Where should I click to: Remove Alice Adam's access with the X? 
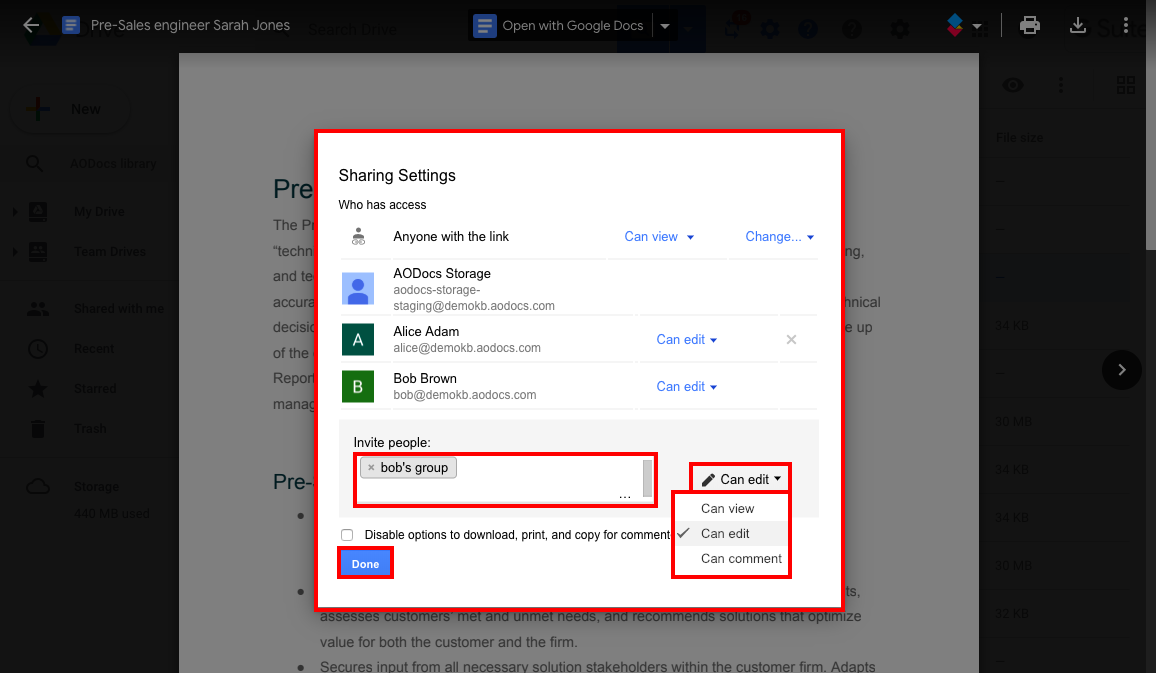click(791, 340)
